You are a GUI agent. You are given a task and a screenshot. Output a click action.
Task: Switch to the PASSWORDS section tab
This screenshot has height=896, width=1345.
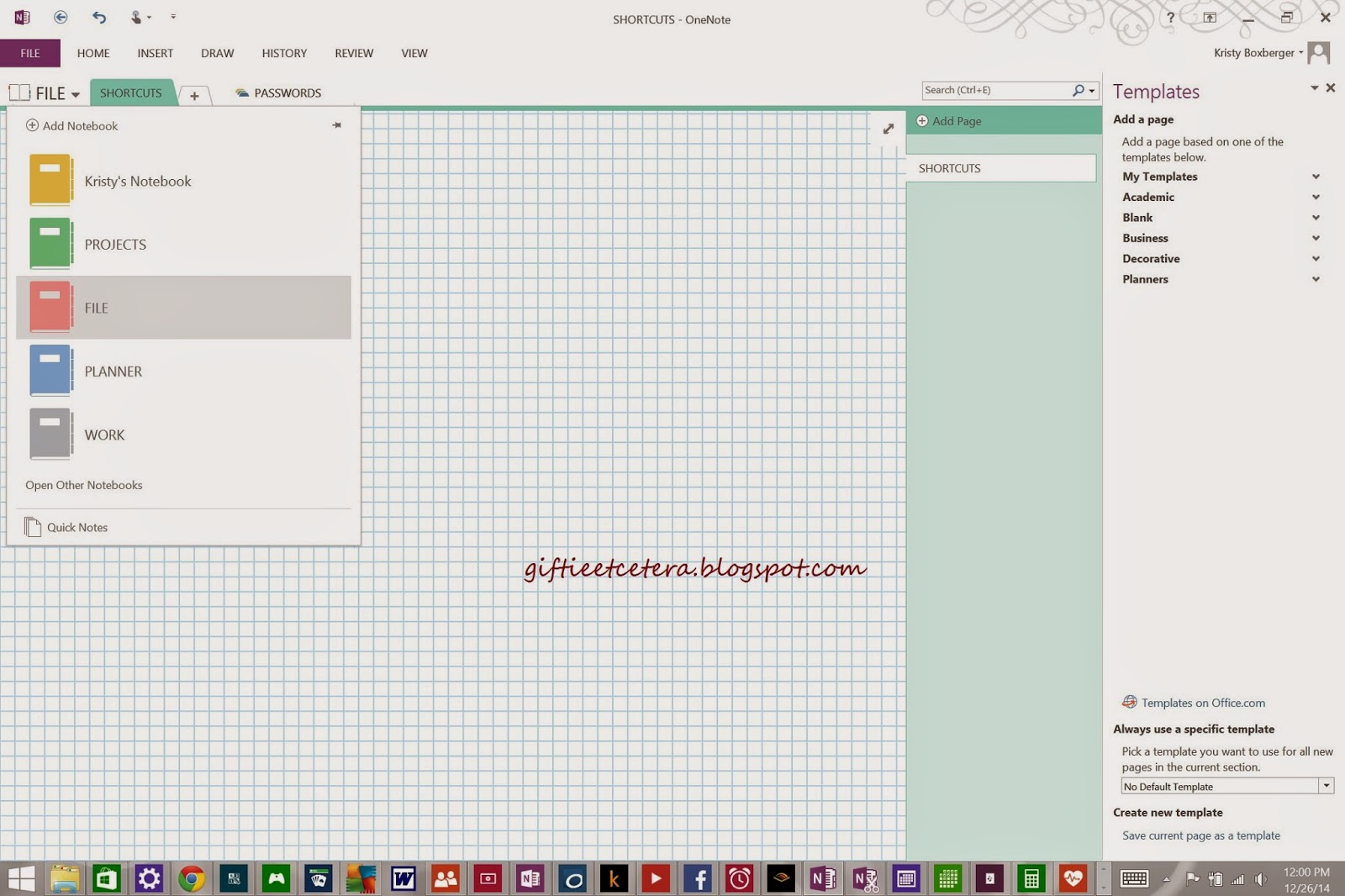pyautogui.click(x=287, y=92)
